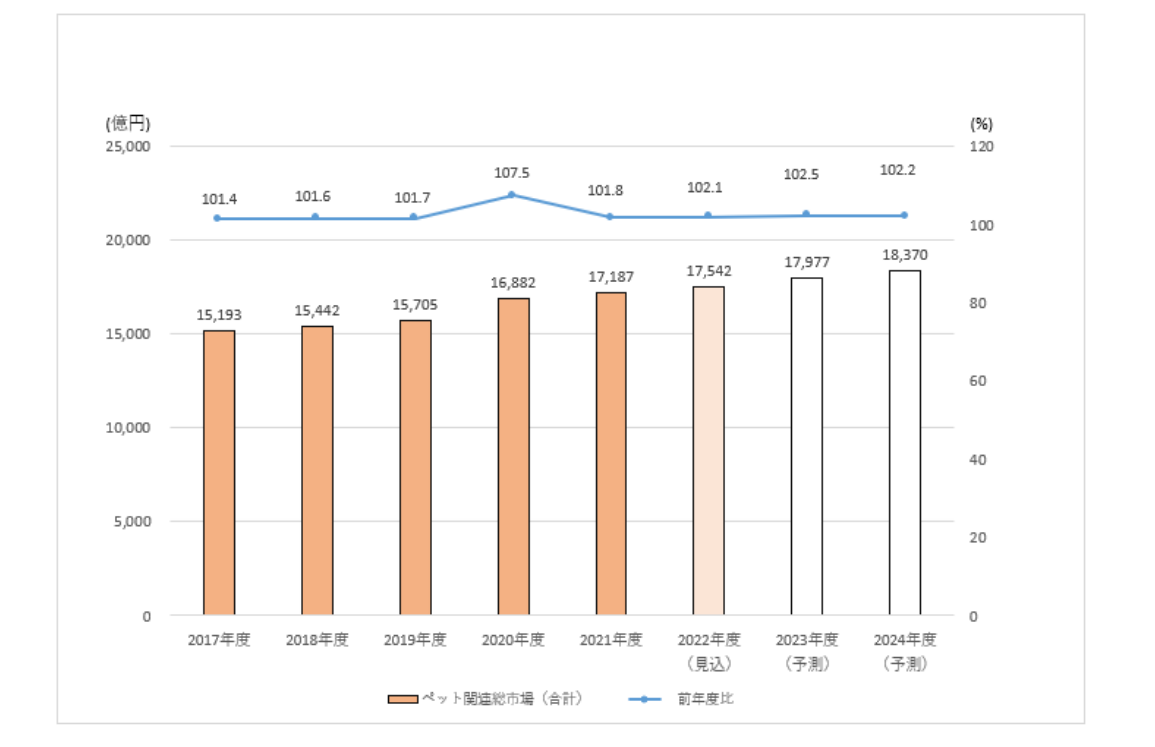
Task: Click the 2021年度 bar labeled 17,187
Action: pyautogui.click(x=611, y=453)
